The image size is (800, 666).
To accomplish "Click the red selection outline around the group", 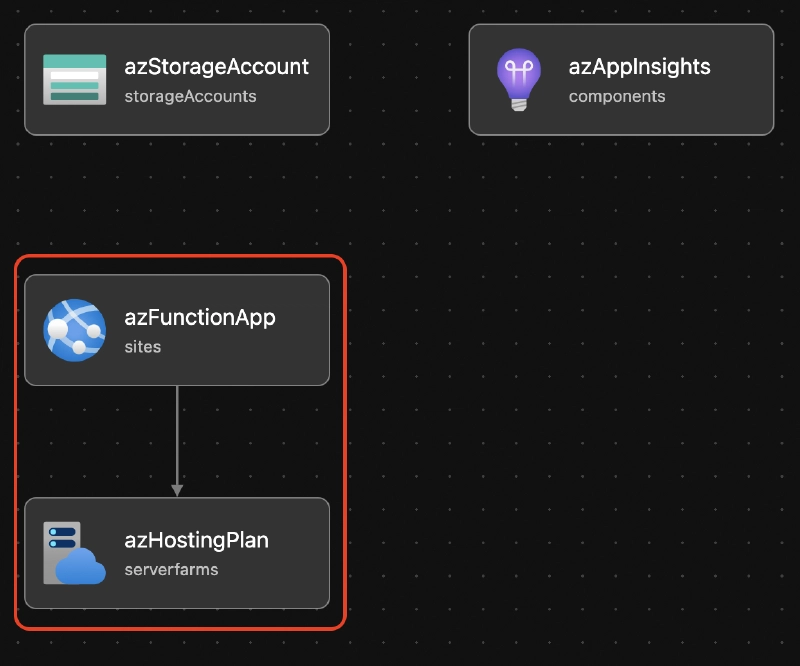I will click(x=346, y=440).
